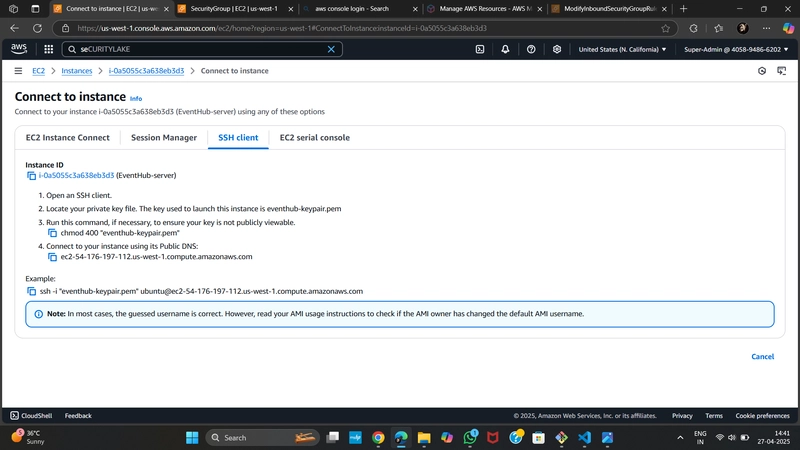This screenshot has height=450, width=800.
Task: Open browser profile avatar
Action: 743,28
